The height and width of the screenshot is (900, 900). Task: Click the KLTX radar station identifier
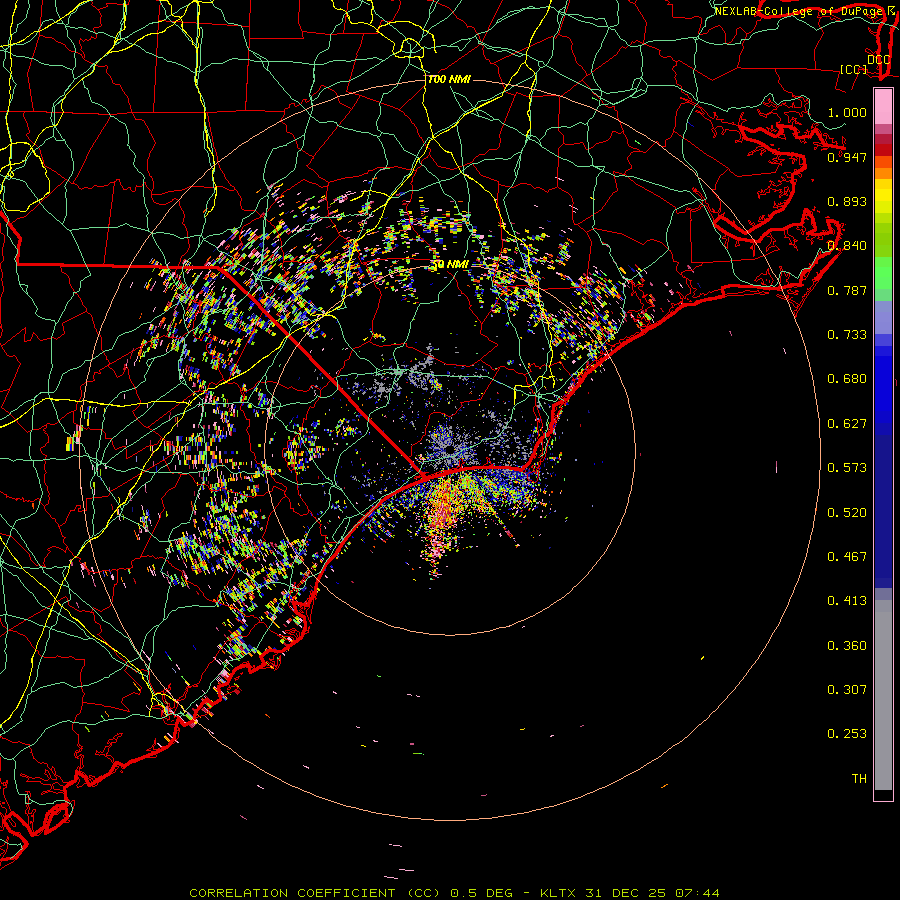point(557,893)
